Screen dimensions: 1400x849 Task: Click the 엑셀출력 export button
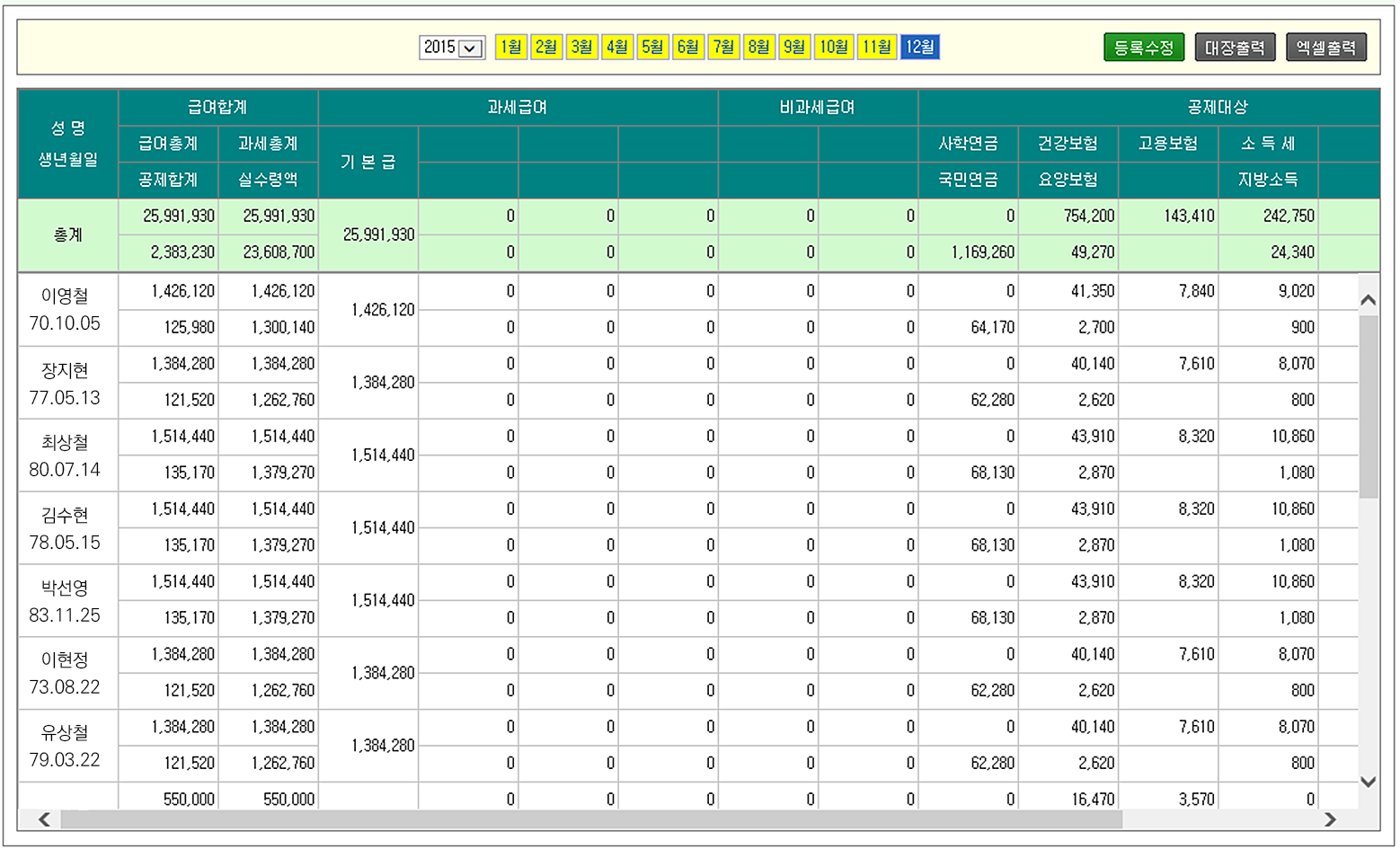[1325, 48]
